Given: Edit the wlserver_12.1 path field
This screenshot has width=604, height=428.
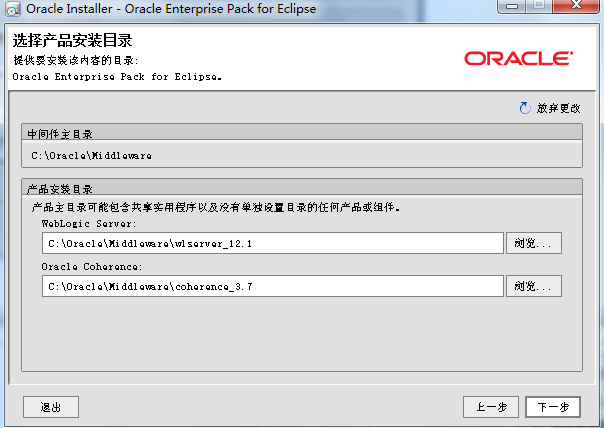Looking at the screenshot, I should pos(273,243).
